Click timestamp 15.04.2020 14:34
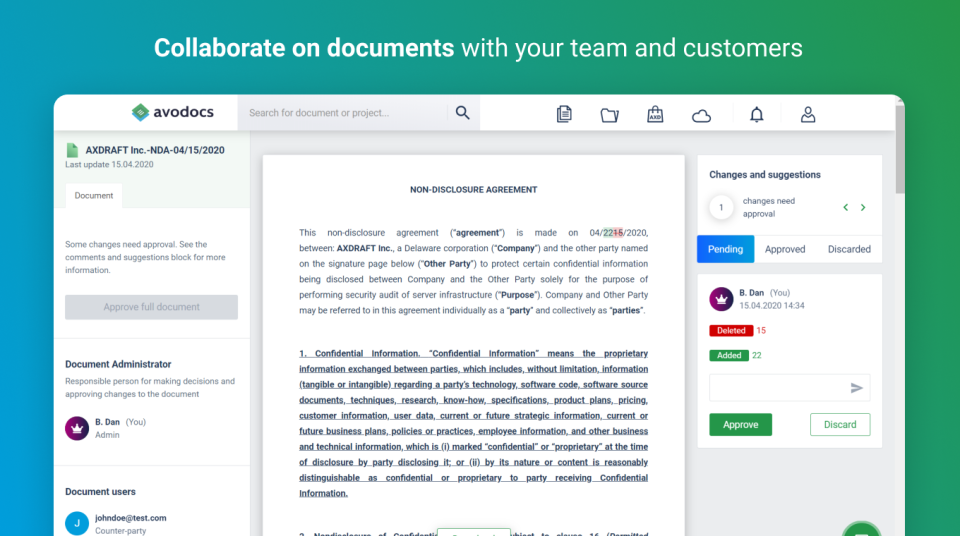960x536 pixels. click(x=771, y=306)
